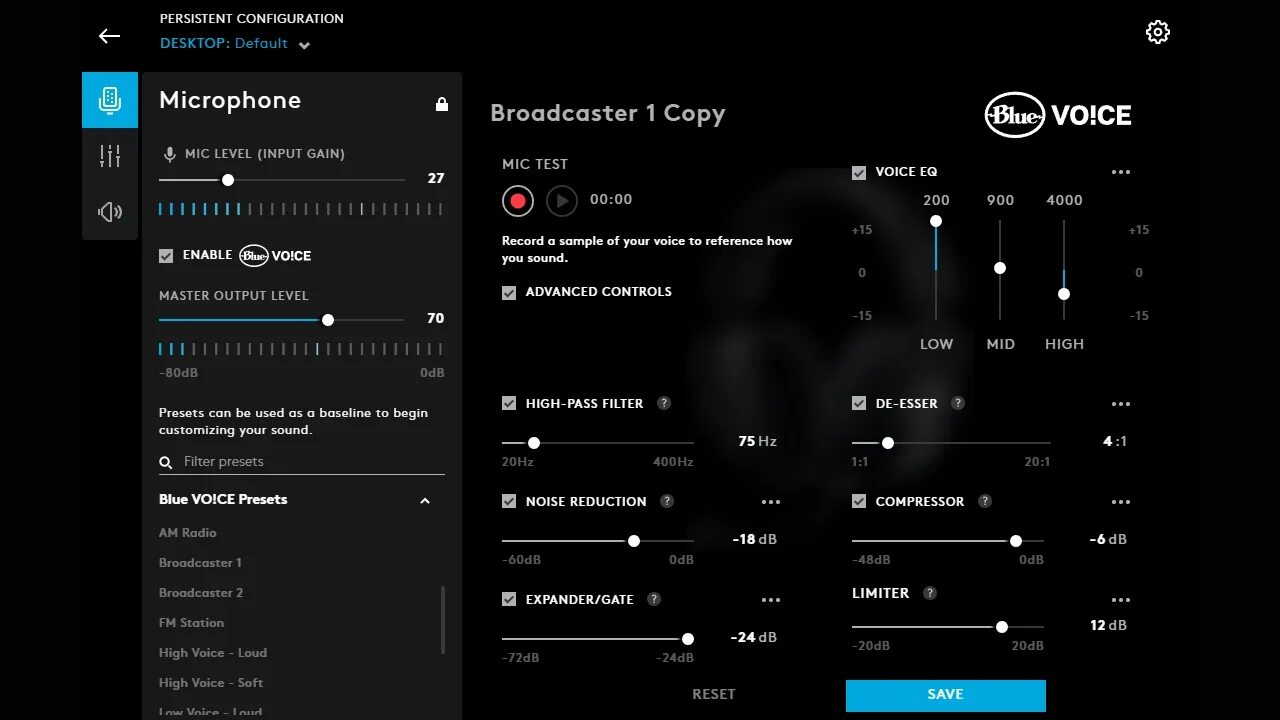Select the Broadcaster 1 preset

[200, 563]
